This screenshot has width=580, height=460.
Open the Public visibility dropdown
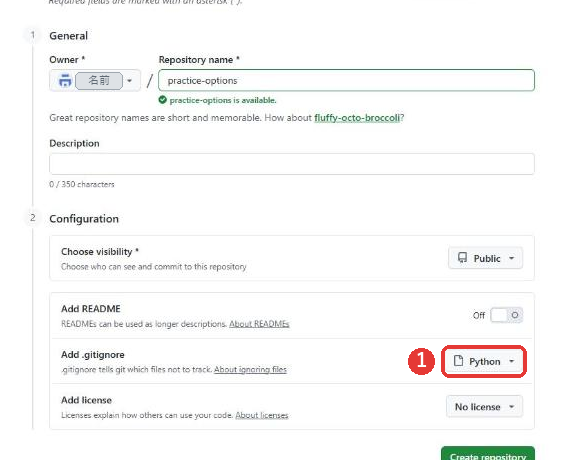[485, 258]
